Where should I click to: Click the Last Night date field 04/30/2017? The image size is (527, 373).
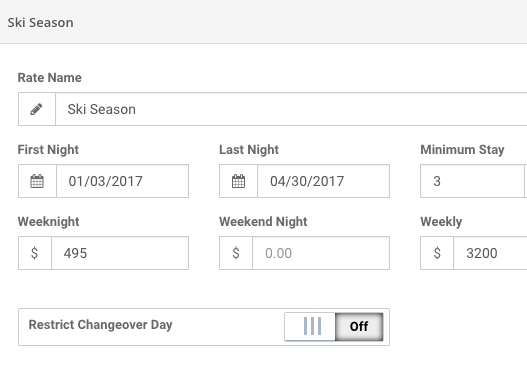[x=323, y=181]
